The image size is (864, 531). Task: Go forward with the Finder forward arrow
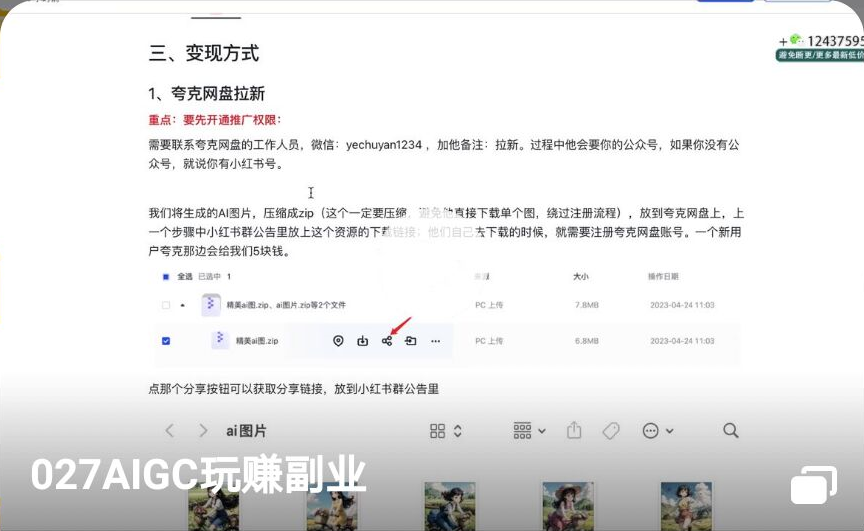click(x=203, y=430)
